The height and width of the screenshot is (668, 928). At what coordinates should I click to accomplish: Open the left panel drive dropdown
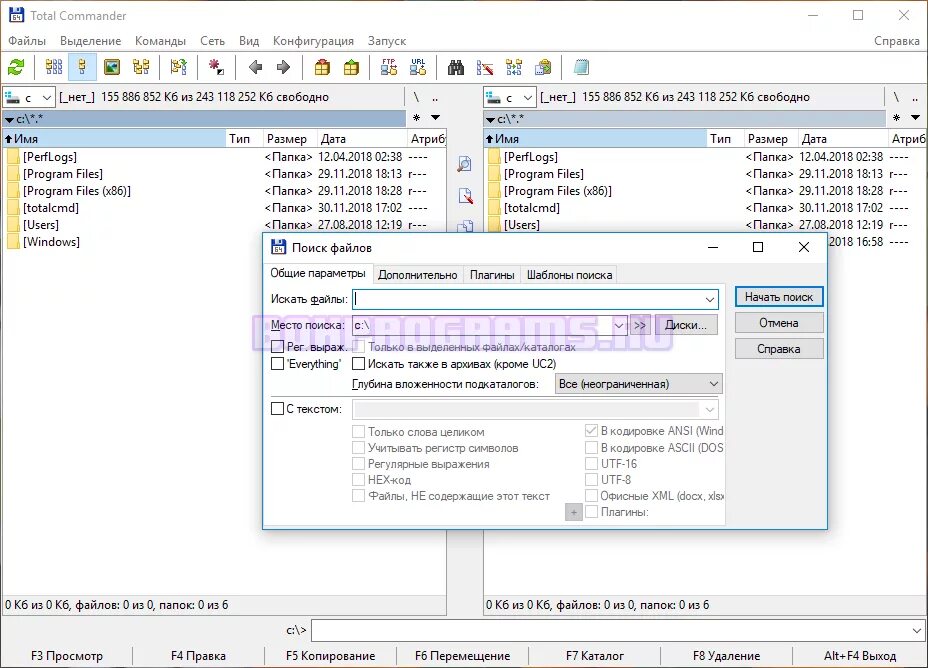47,98
